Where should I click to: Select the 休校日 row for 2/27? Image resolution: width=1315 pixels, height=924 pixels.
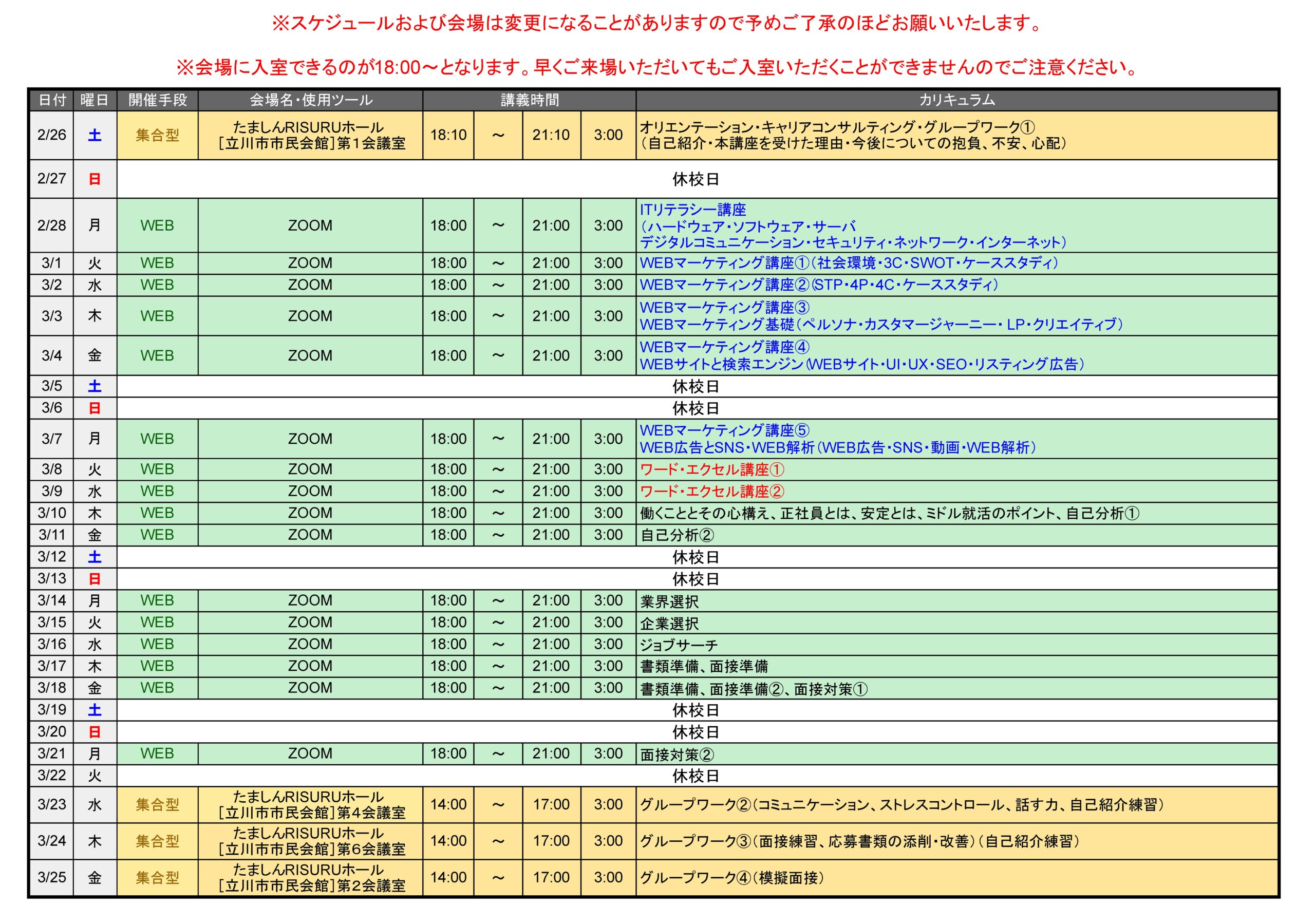click(697, 179)
